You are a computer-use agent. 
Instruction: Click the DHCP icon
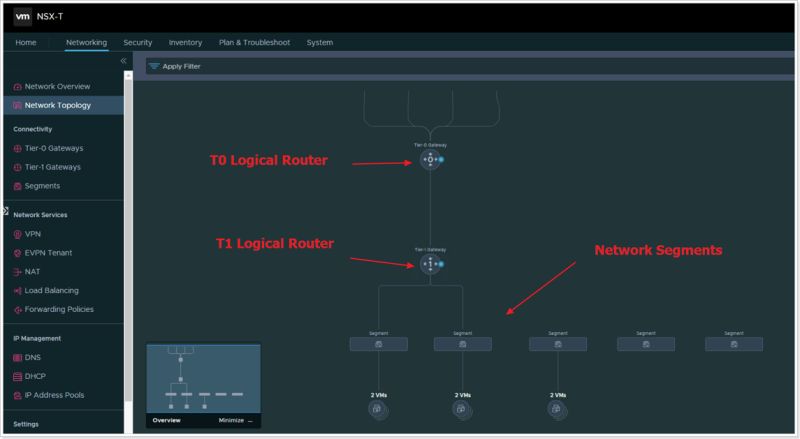click(17, 377)
